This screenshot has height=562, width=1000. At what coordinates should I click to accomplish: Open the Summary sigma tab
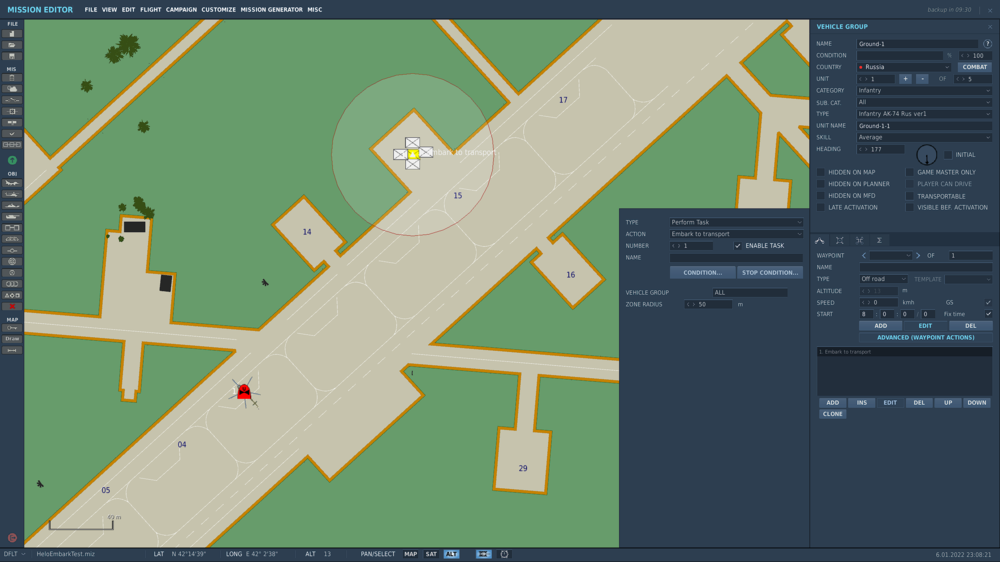click(879, 240)
